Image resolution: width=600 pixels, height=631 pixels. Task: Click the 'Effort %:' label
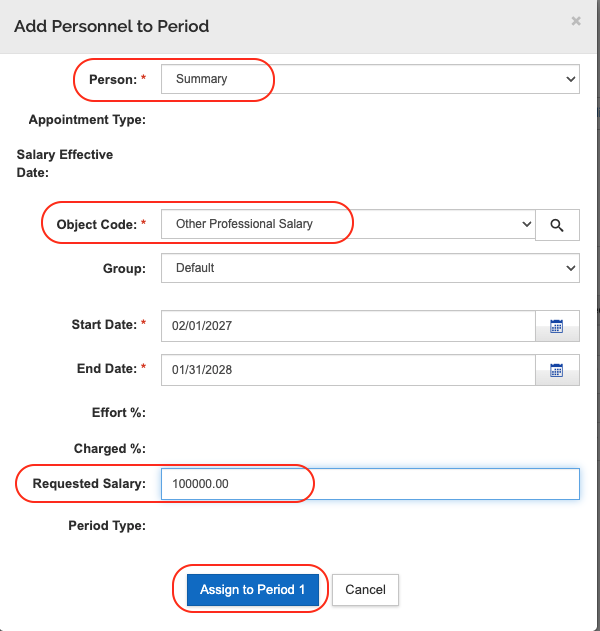(119, 412)
